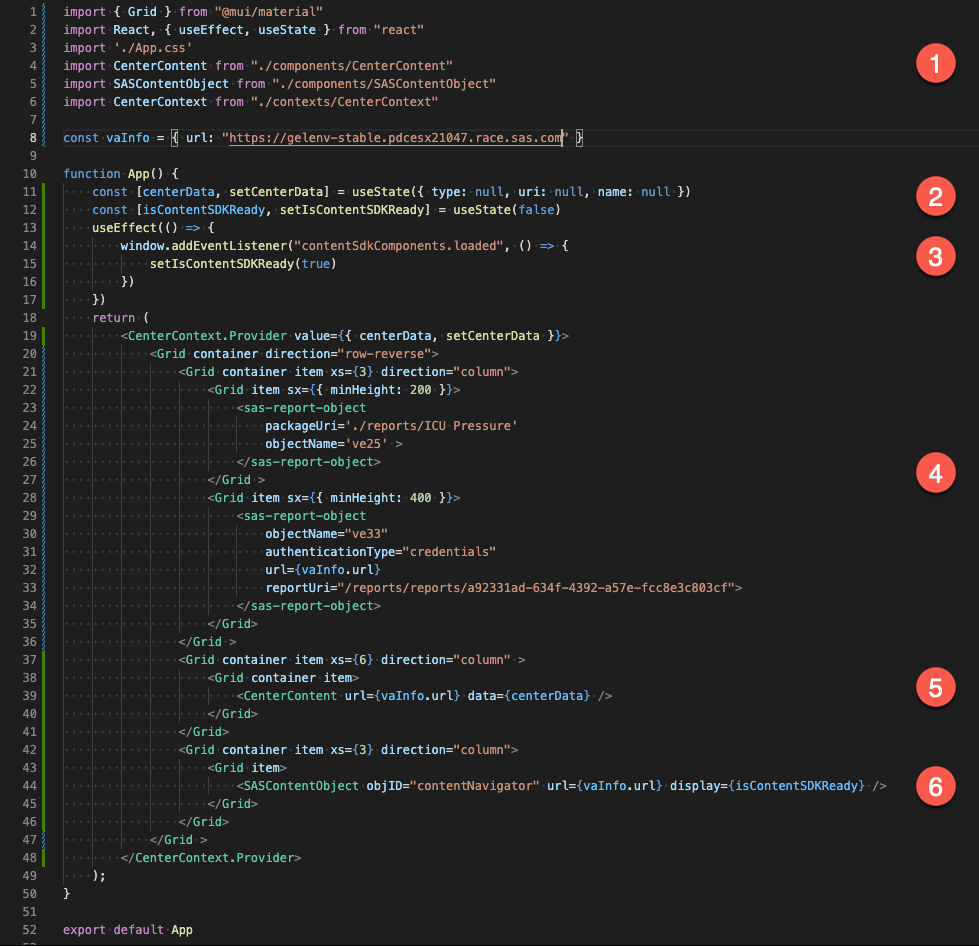
Task: Click useState(false) argument 'false'
Action: [536, 210]
